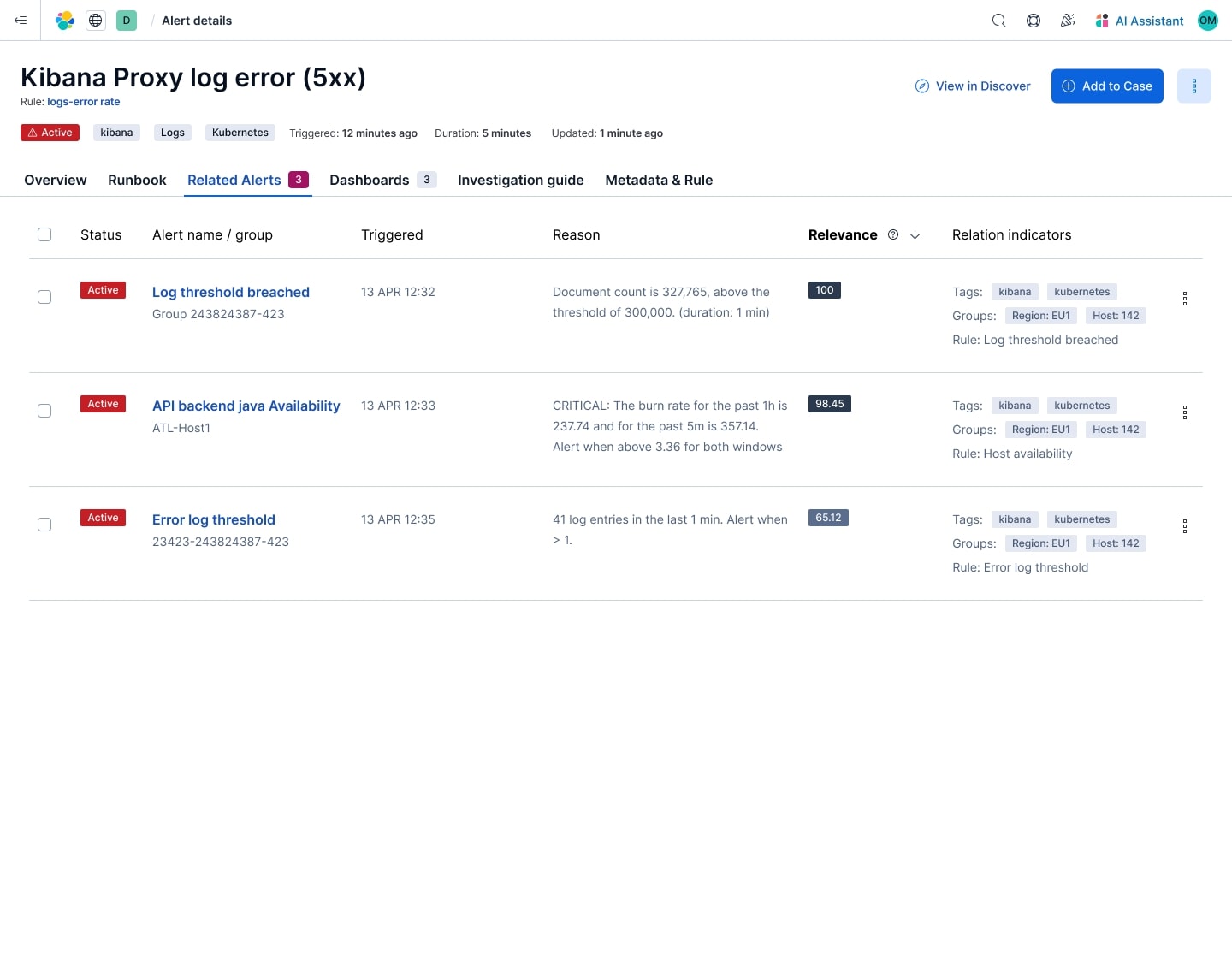Sort by the Relevance column header
This screenshot has width=1232, height=955.
click(x=843, y=234)
